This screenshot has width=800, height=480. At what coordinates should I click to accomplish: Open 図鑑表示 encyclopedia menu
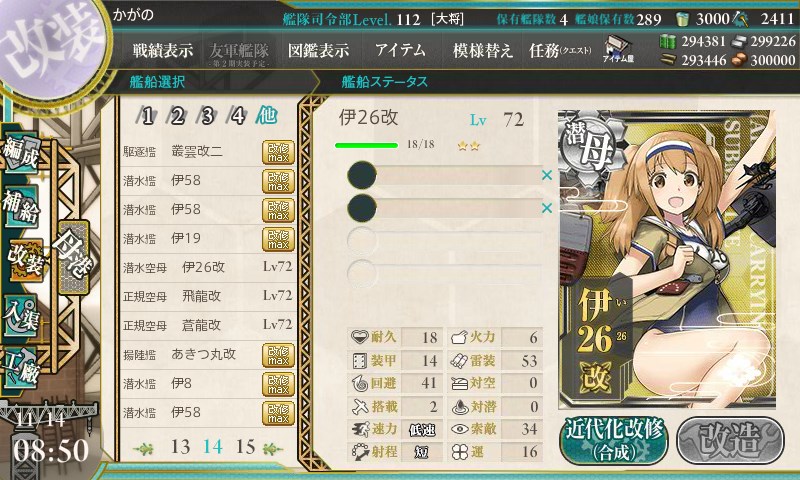318,50
